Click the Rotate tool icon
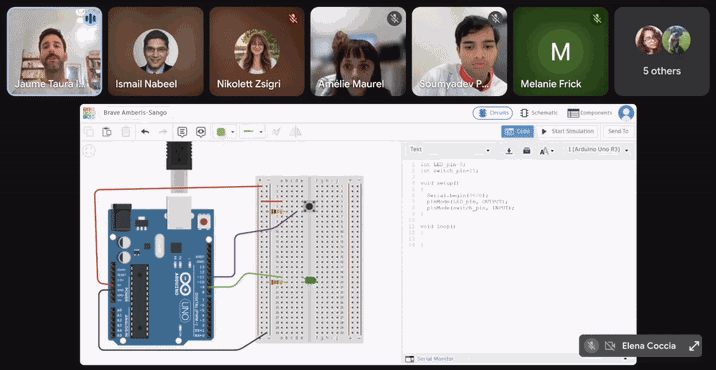Screen dimensions: 716x370 coord(276,132)
